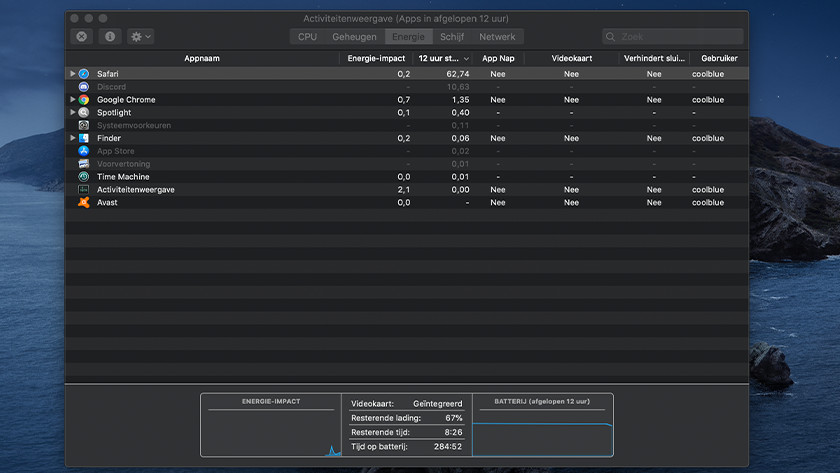Click Chrome's 1,35 value

pos(460,100)
